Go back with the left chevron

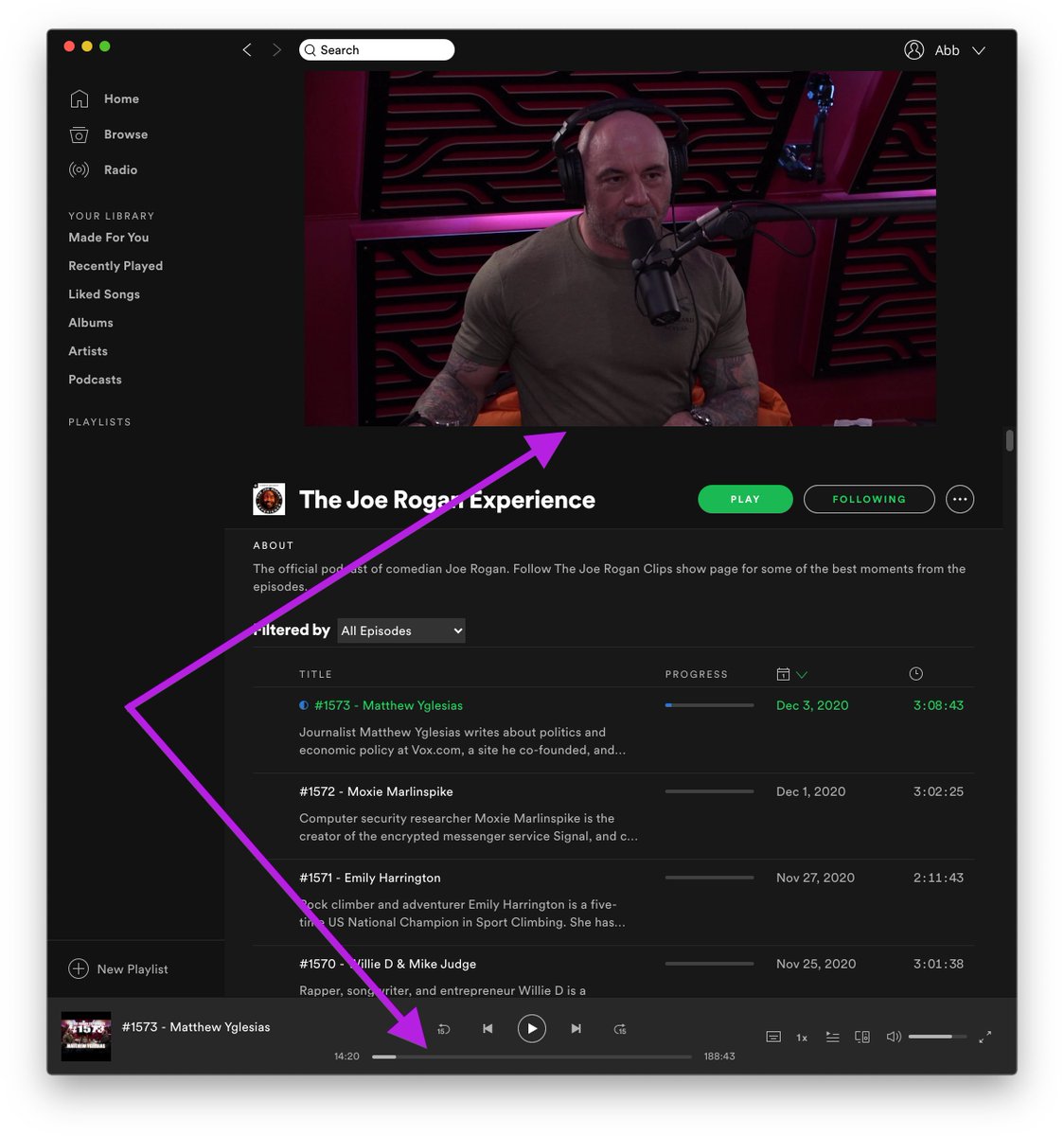[x=247, y=50]
